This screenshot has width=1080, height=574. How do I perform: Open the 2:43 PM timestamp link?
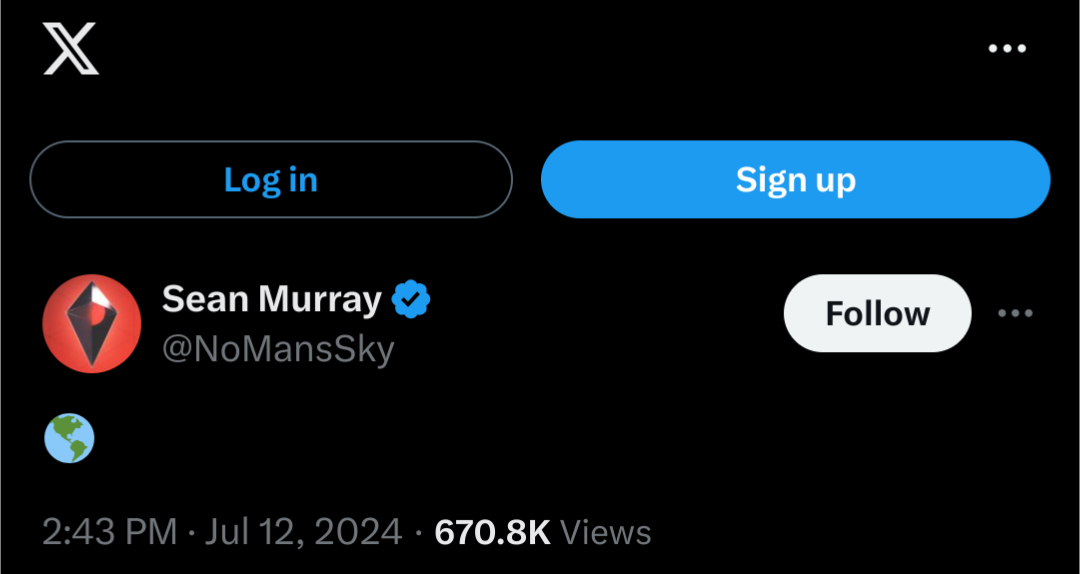click(110, 533)
